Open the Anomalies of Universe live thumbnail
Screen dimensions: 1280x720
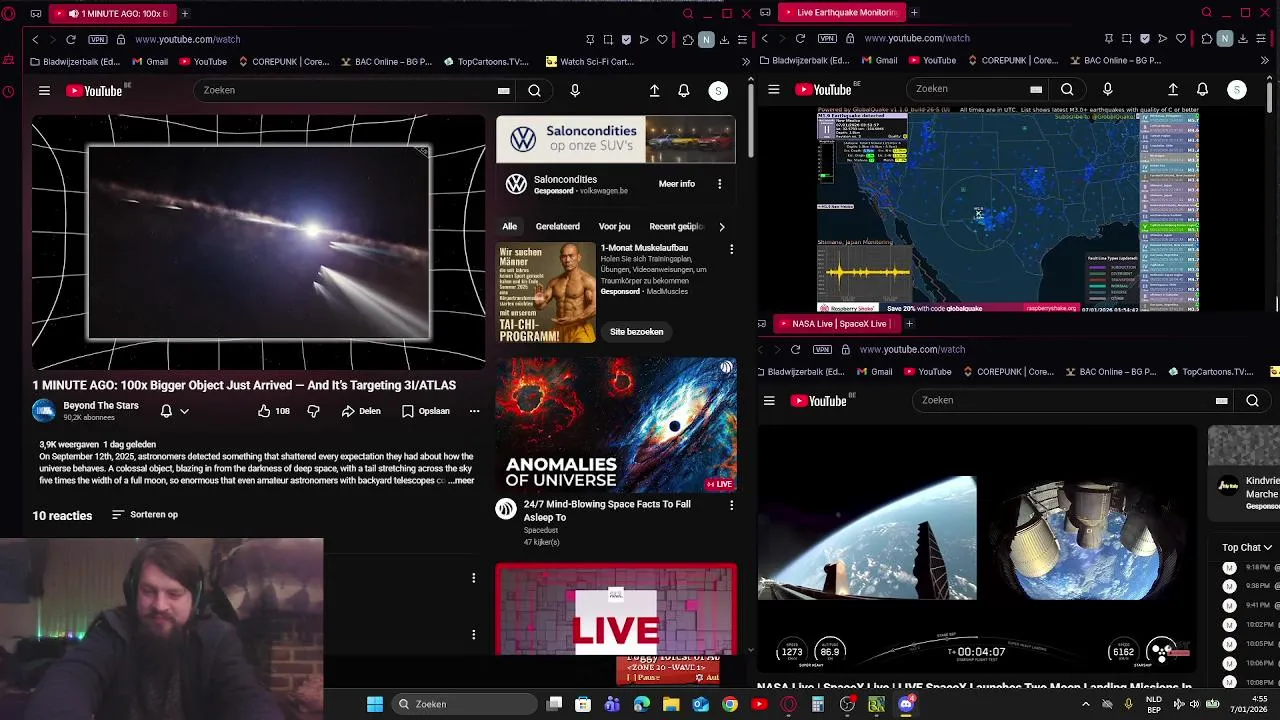click(x=616, y=425)
